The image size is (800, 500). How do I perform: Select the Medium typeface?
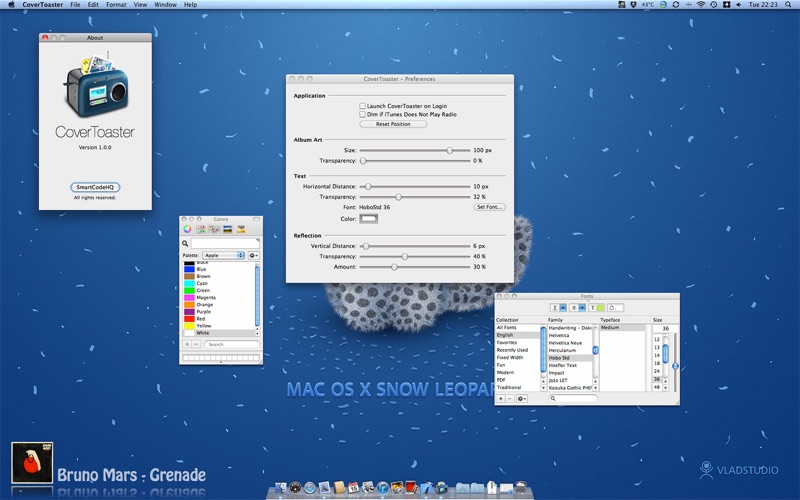[x=622, y=328]
